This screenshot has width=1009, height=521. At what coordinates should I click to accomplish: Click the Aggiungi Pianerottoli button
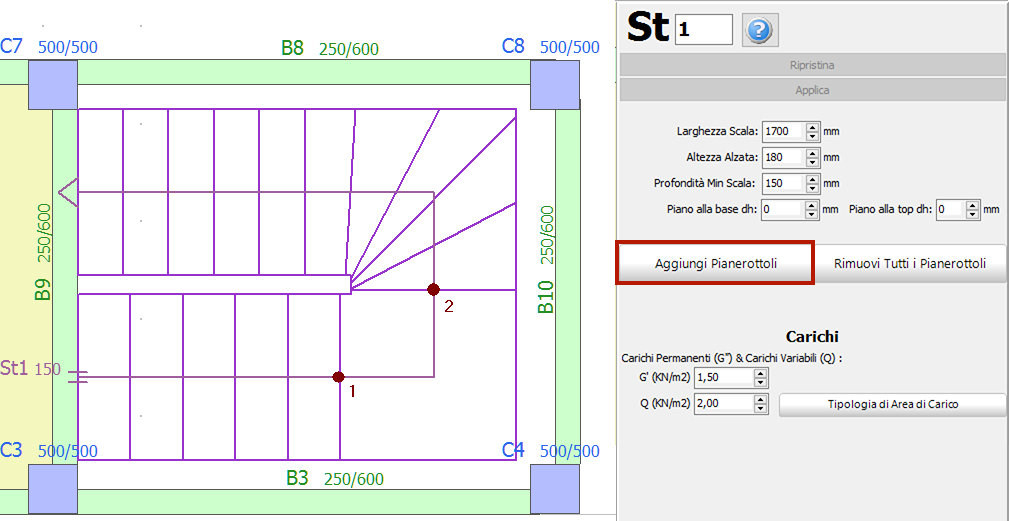click(x=715, y=264)
